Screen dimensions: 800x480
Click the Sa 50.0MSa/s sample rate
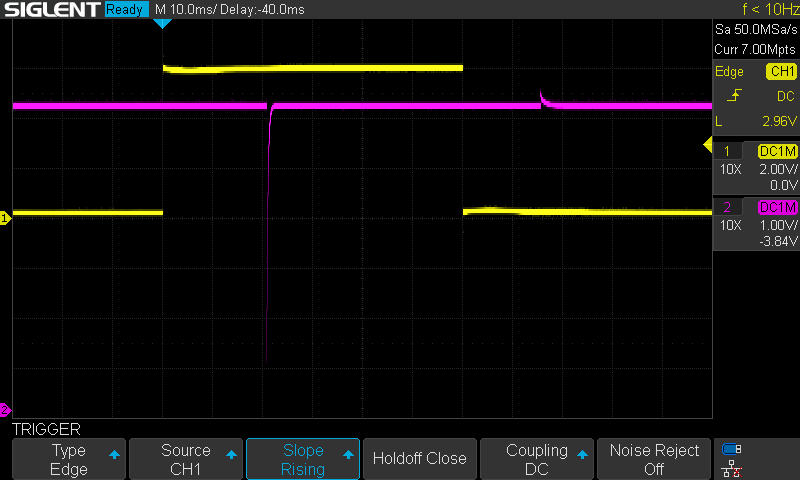tap(756, 29)
